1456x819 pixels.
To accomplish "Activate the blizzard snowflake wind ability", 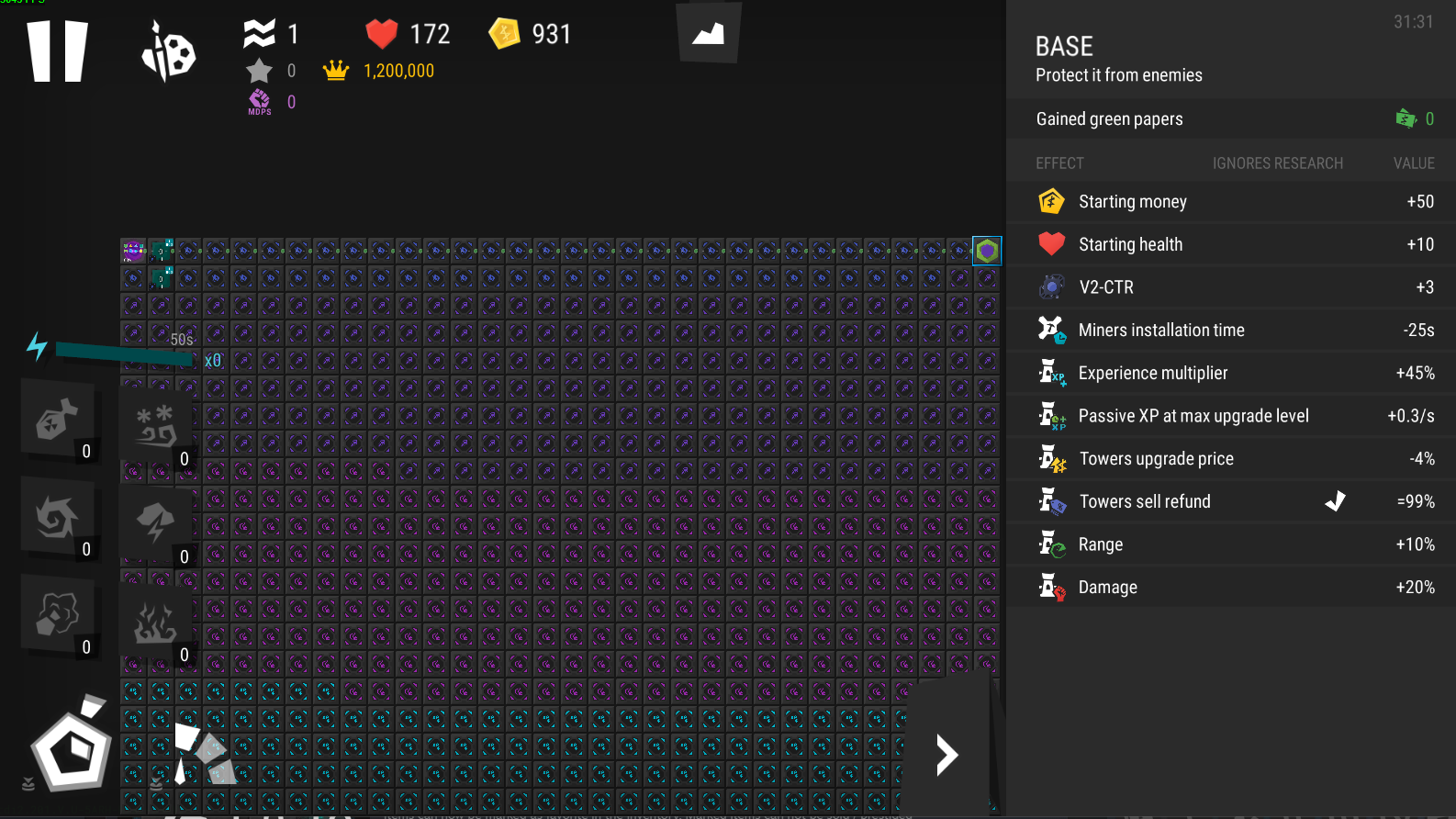I will 155,427.
